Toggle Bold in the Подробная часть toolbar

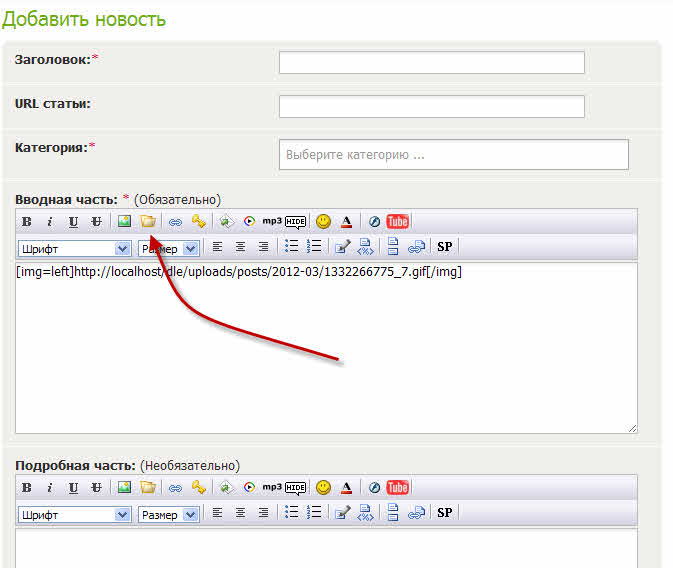pyautogui.click(x=27, y=488)
